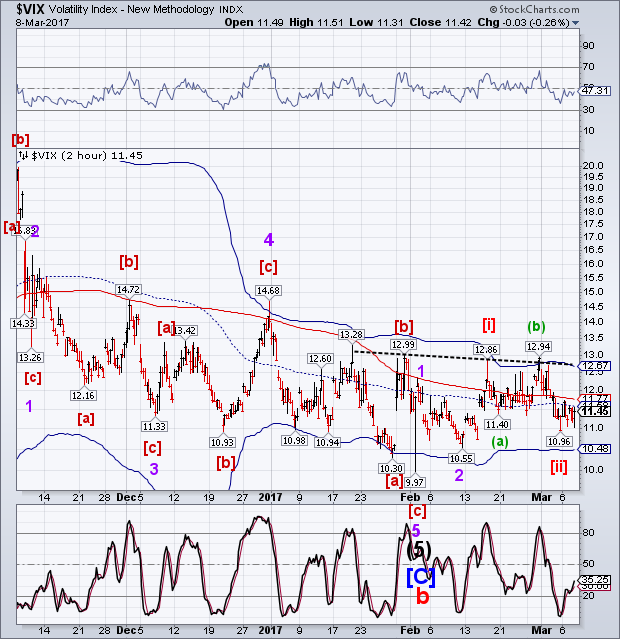
Task: Click the 35.25 stochastic value tag
Action: (595, 579)
